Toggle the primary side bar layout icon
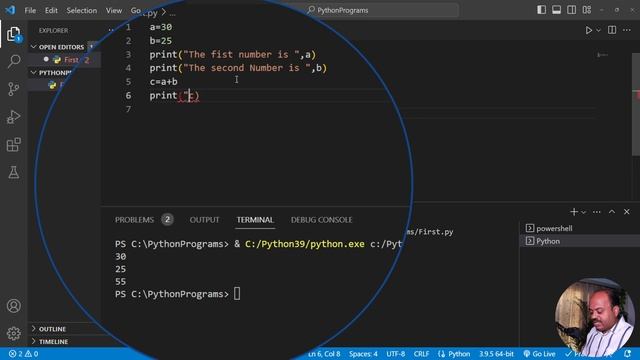The image size is (640, 360). [541, 10]
